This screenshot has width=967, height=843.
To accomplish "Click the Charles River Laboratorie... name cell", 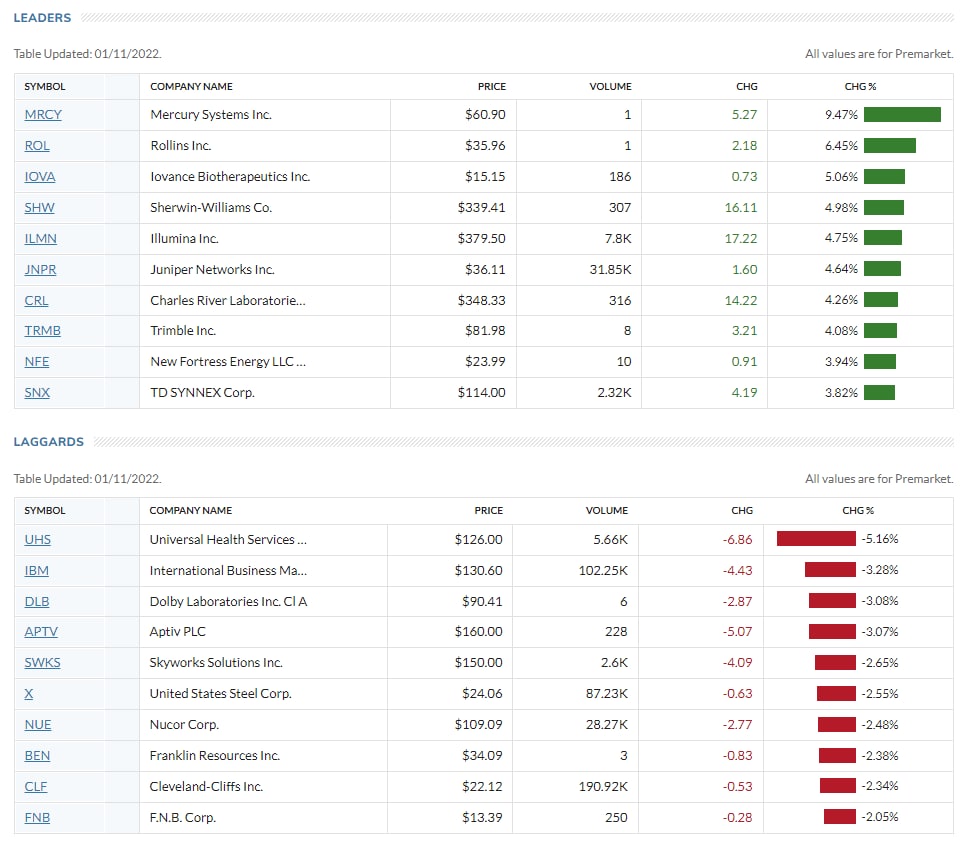I will (228, 300).
